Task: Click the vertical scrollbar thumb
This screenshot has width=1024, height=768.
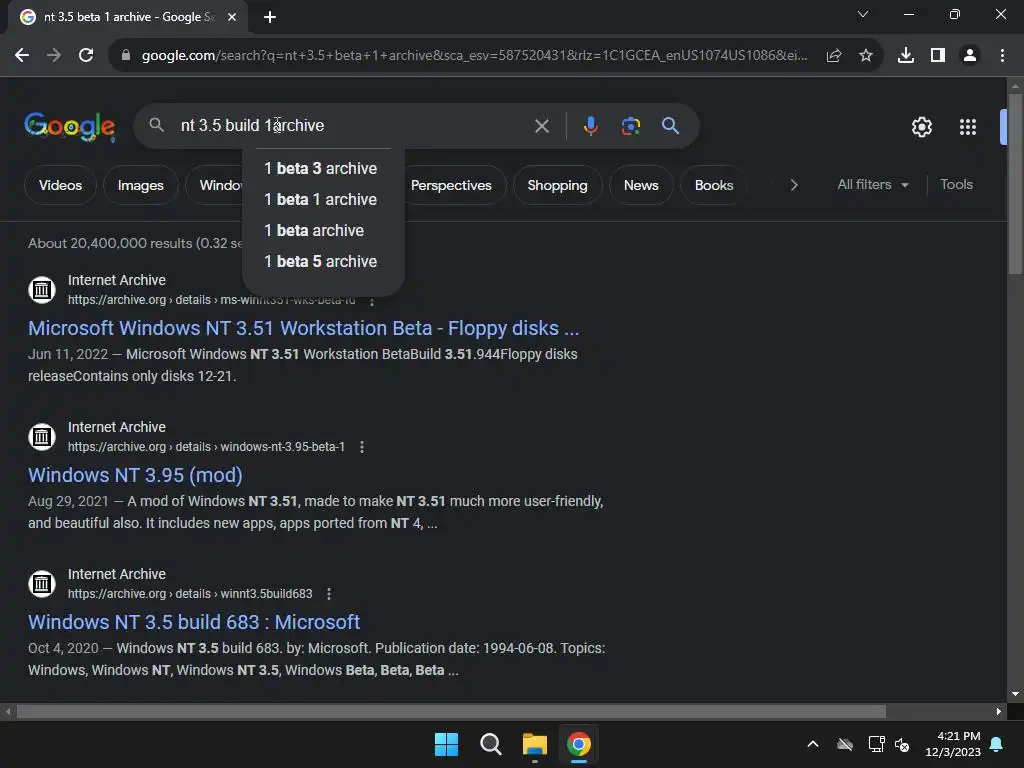Action: tap(1015, 184)
